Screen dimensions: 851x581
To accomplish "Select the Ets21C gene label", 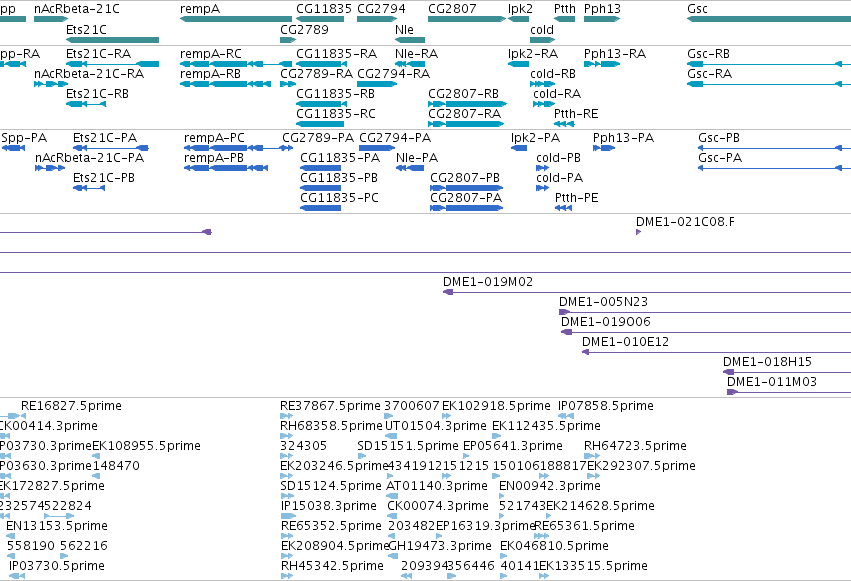I will pos(86,29).
